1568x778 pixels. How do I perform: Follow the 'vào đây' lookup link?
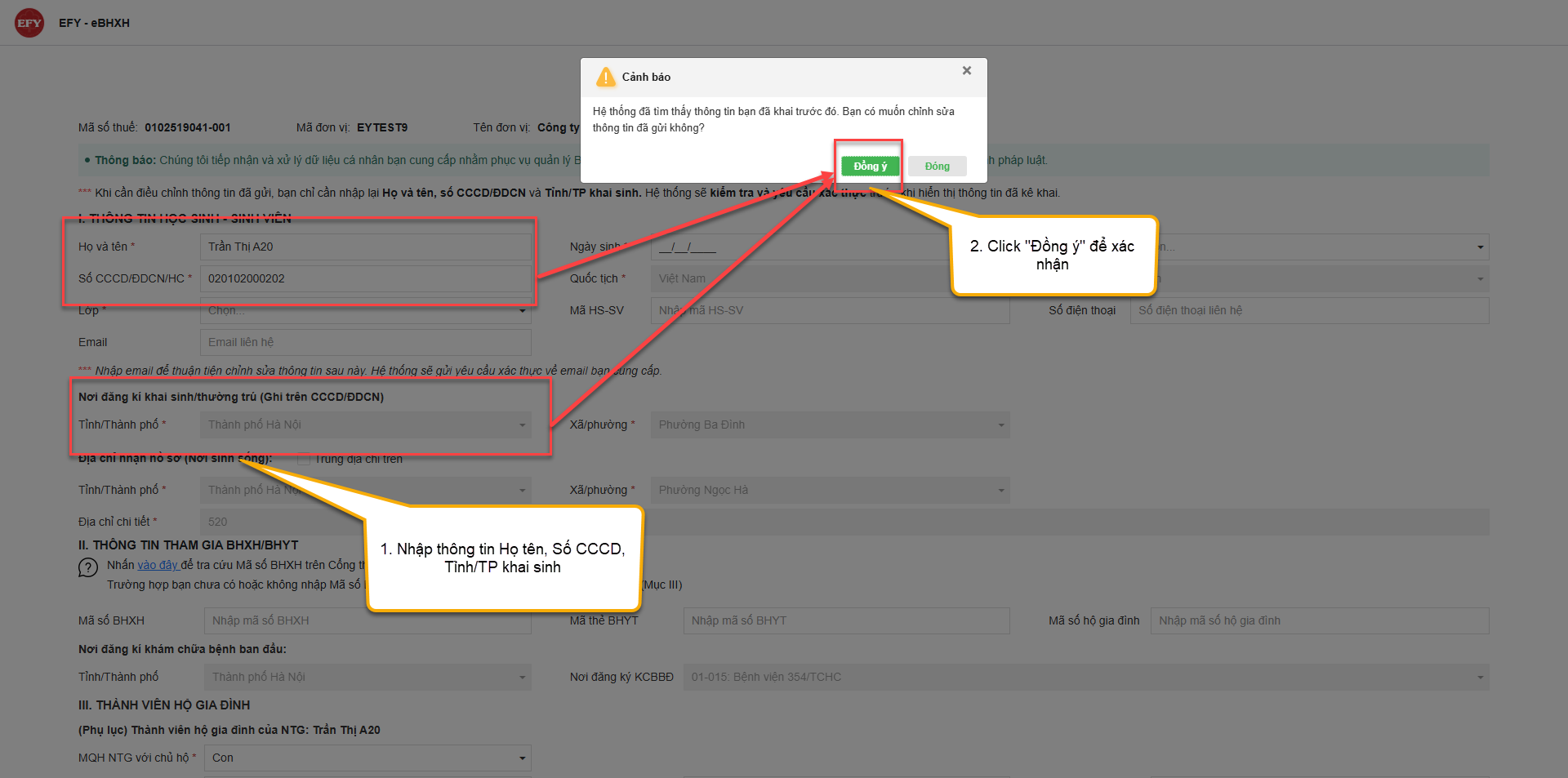(158, 565)
